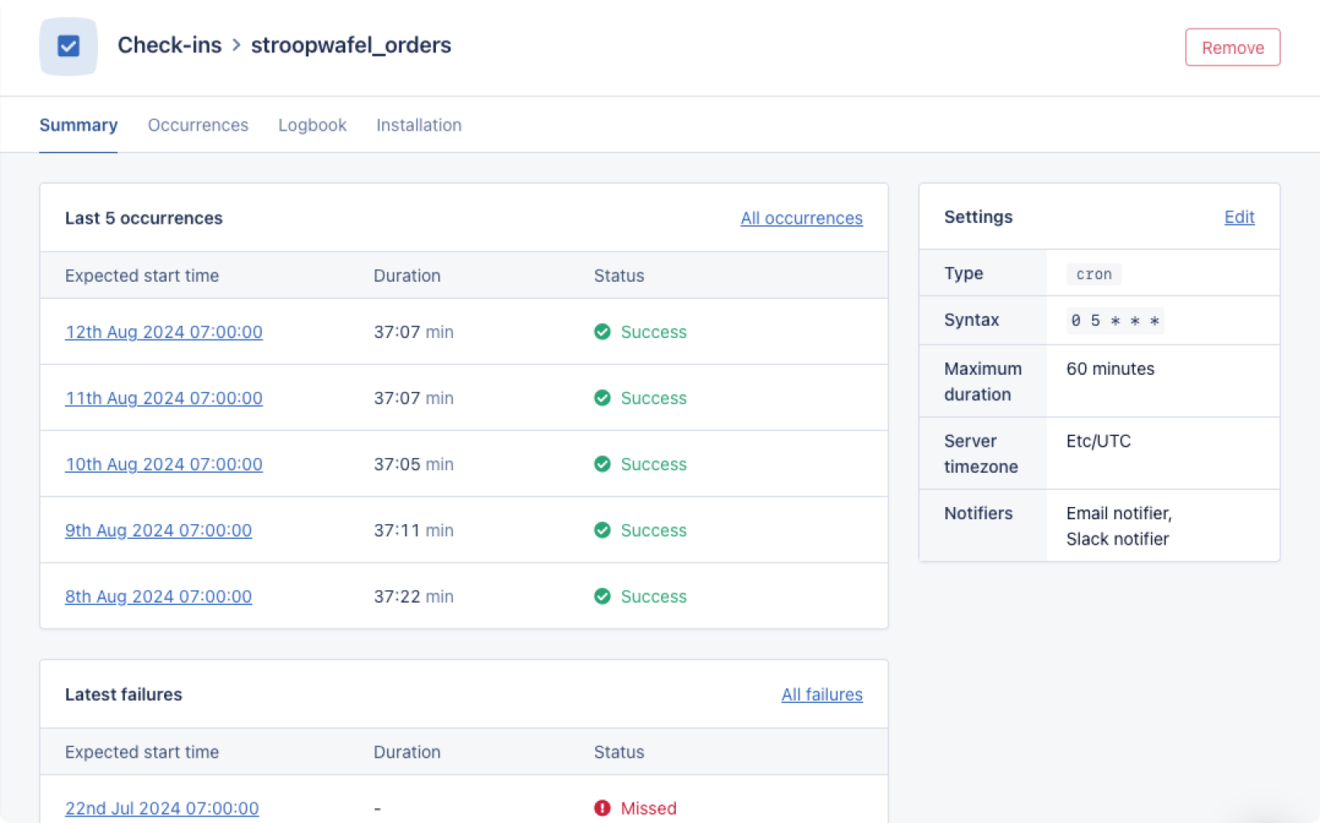Click Success status text in 12th Aug row
The height and width of the screenshot is (823, 1320).
(653, 332)
